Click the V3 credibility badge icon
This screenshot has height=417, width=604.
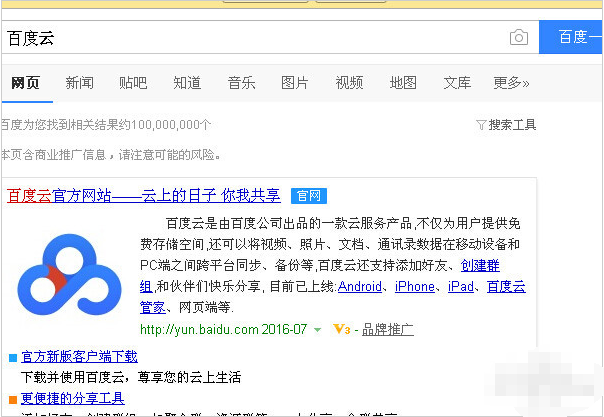(x=340, y=329)
